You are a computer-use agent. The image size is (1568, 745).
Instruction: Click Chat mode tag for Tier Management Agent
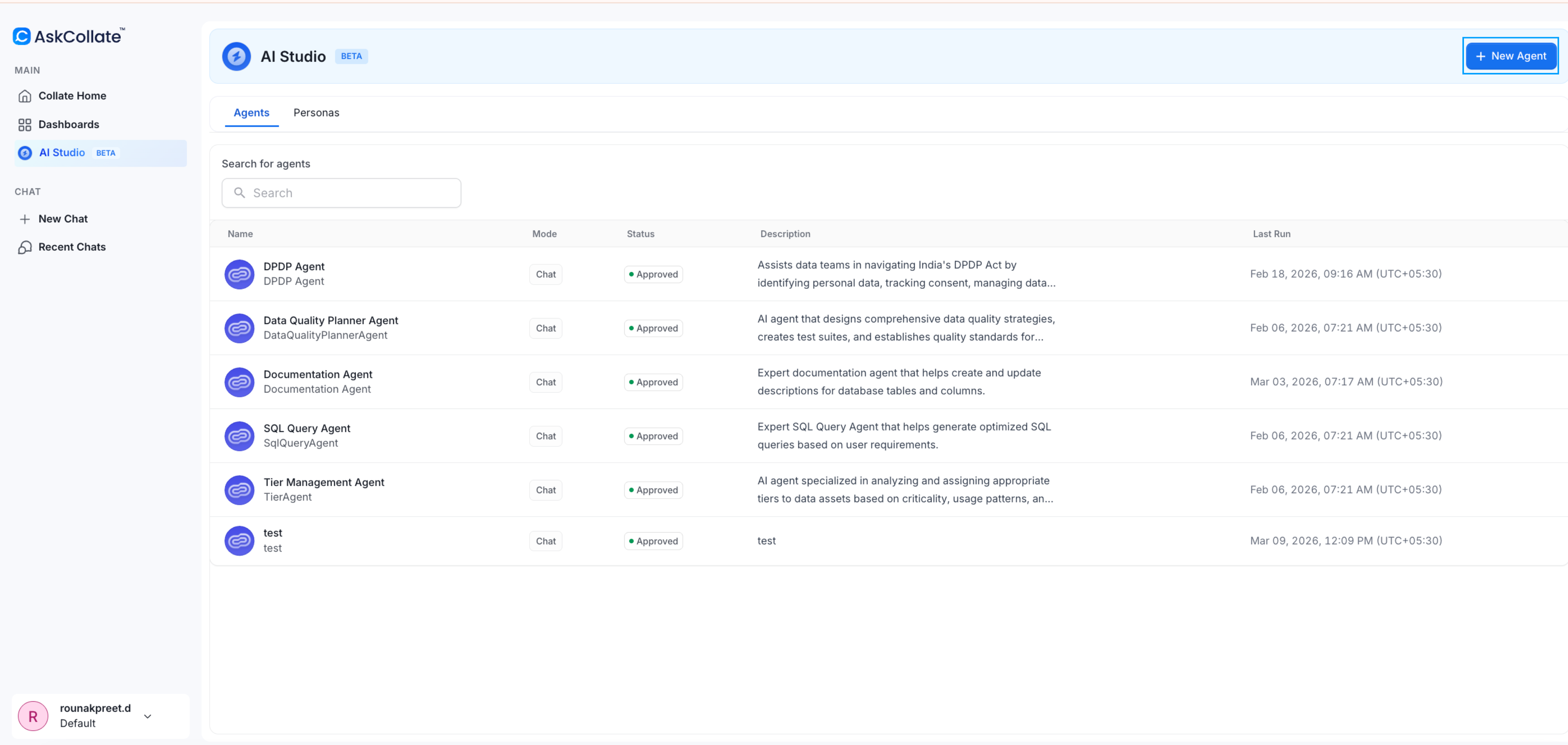[x=546, y=490]
